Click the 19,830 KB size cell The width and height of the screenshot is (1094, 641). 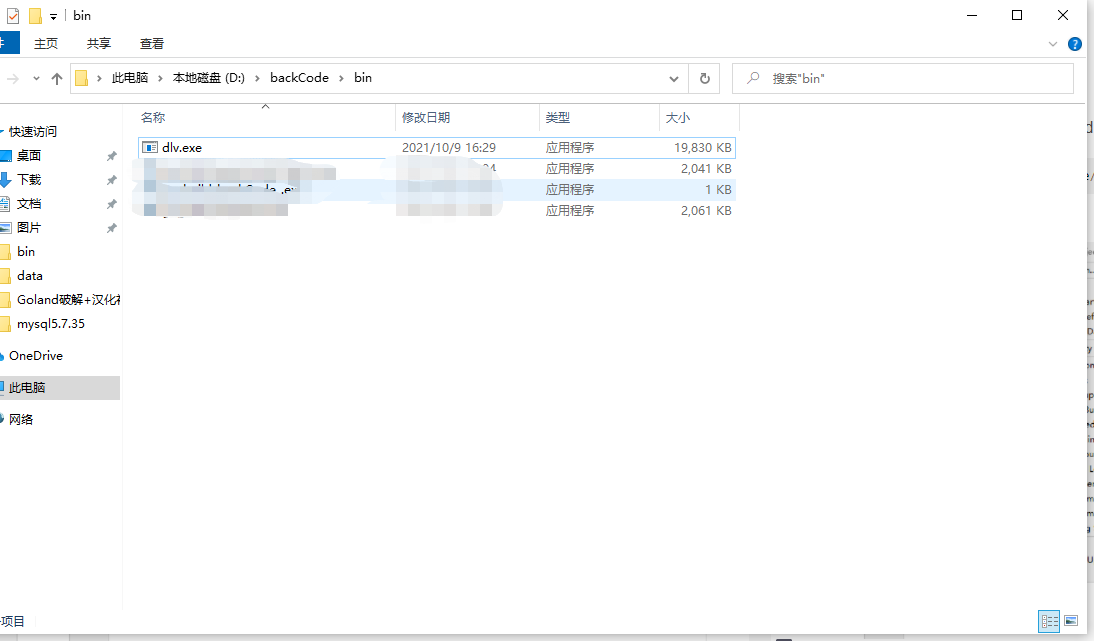coord(703,148)
